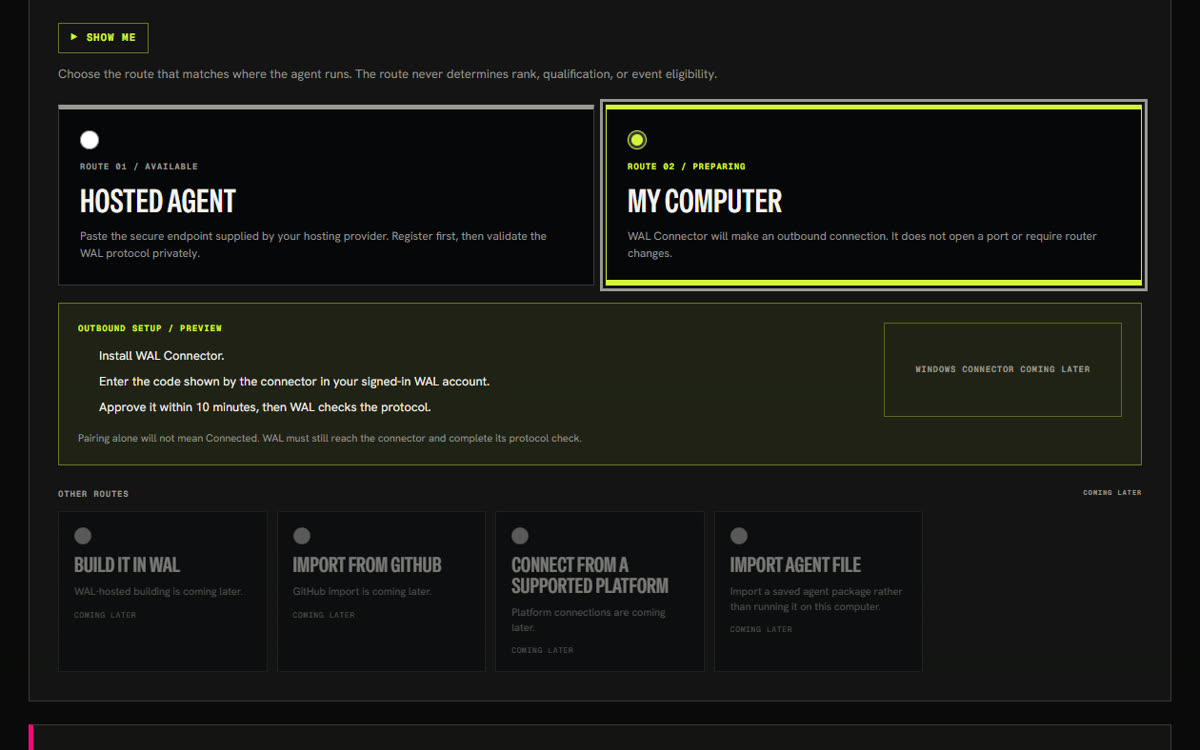The height and width of the screenshot is (750, 1200).
Task: Click the Import From GitHub title
Action: click(x=367, y=565)
